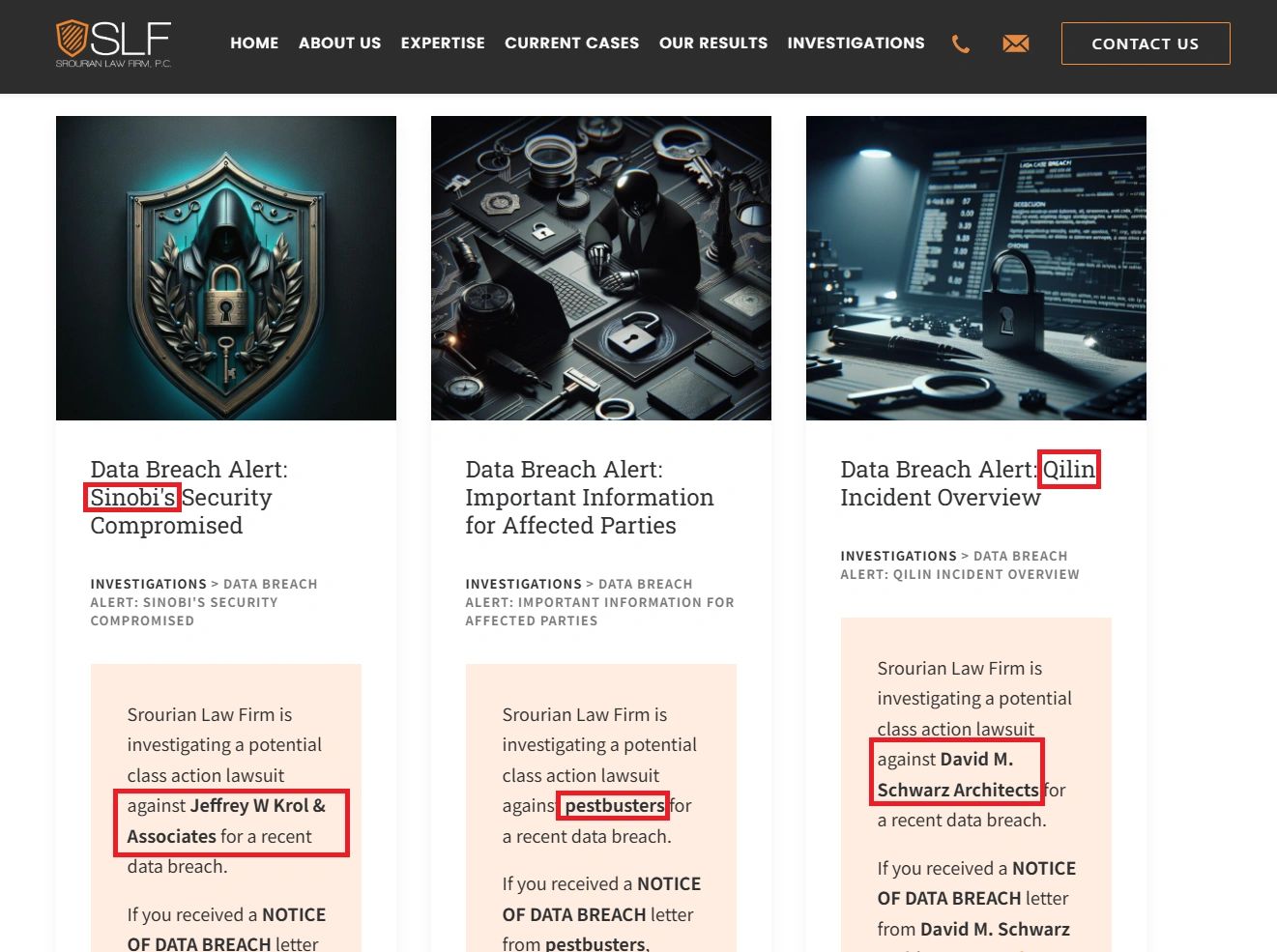Click the David M. Schwarz Architects text after 'against'
The width and height of the screenshot is (1277, 952).
[958, 774]
